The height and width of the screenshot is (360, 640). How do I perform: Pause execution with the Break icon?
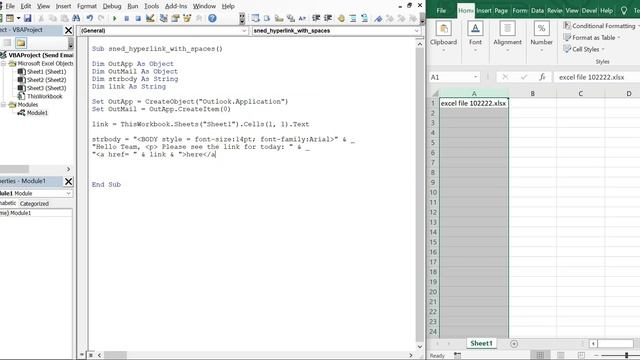[x=127, y=18]
